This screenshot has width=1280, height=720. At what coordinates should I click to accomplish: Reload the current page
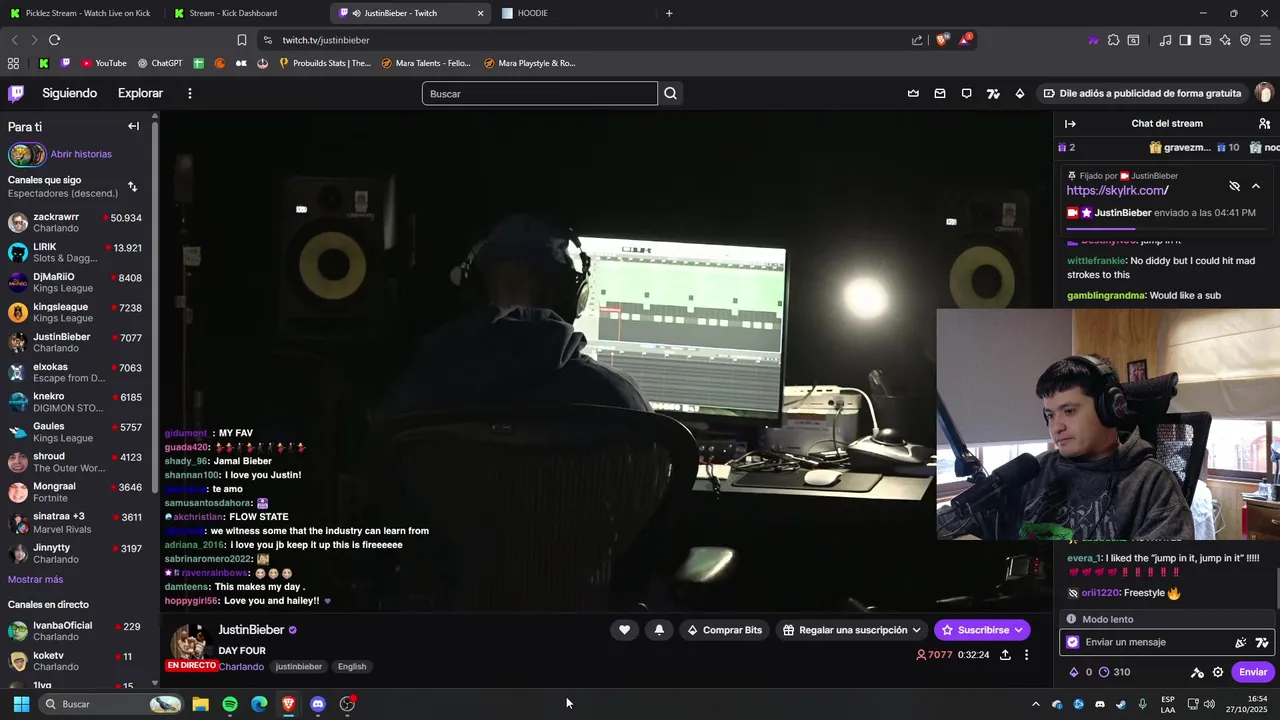tap(54, 40)
